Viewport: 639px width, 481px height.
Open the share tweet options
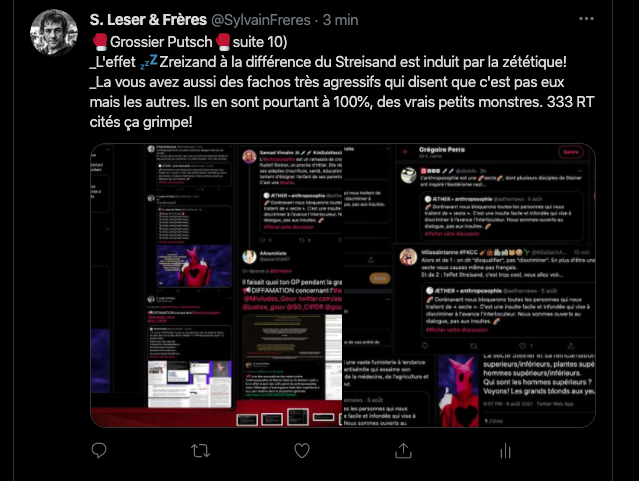403,450
